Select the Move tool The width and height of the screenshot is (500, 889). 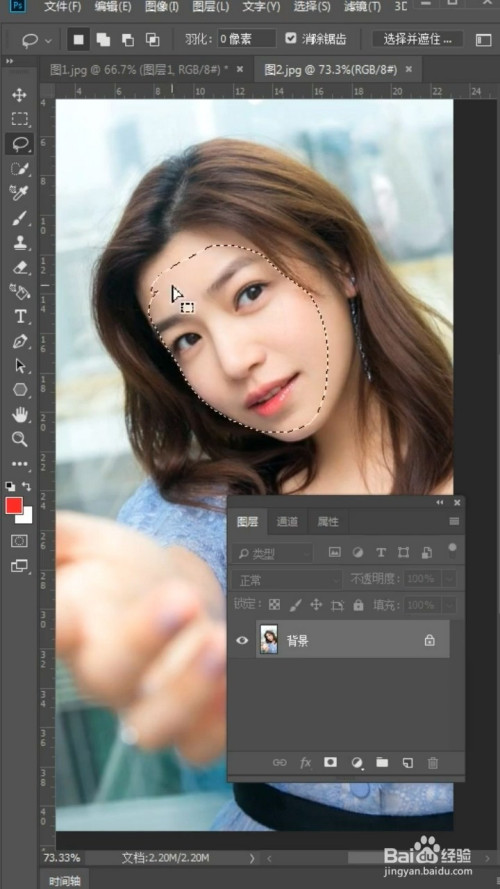click(x=19, y=95)
